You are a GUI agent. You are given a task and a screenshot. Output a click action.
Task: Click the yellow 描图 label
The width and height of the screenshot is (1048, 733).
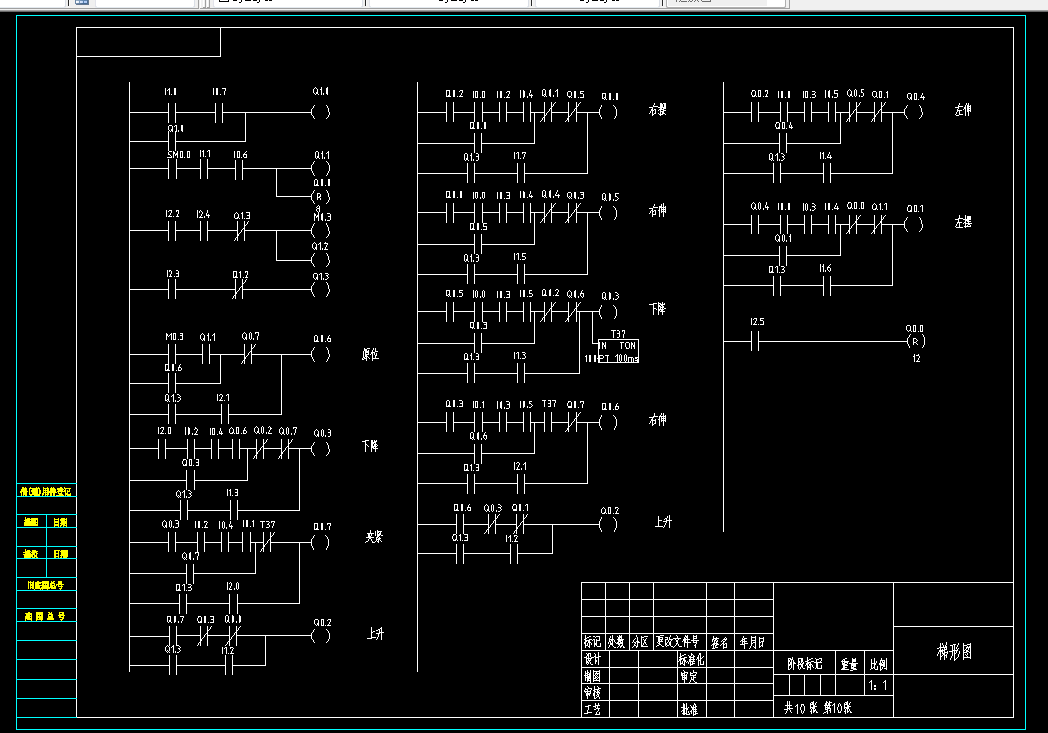[x=31, y=523]
